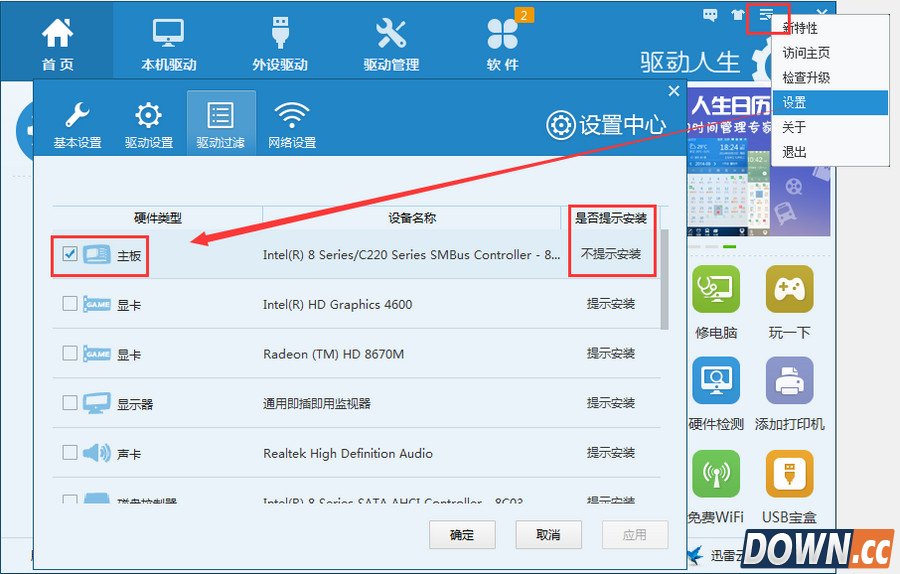Check the Intel HD Graphics 4600 checkbox
The height and width of the screenshot is (574, 900).
pyautogui.click(x=70, y=304)
